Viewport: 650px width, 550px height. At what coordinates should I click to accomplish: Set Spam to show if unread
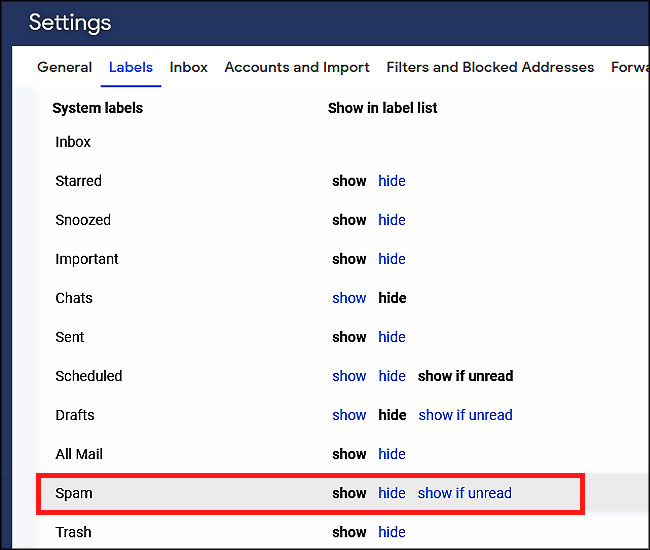(x=465, y=493)
